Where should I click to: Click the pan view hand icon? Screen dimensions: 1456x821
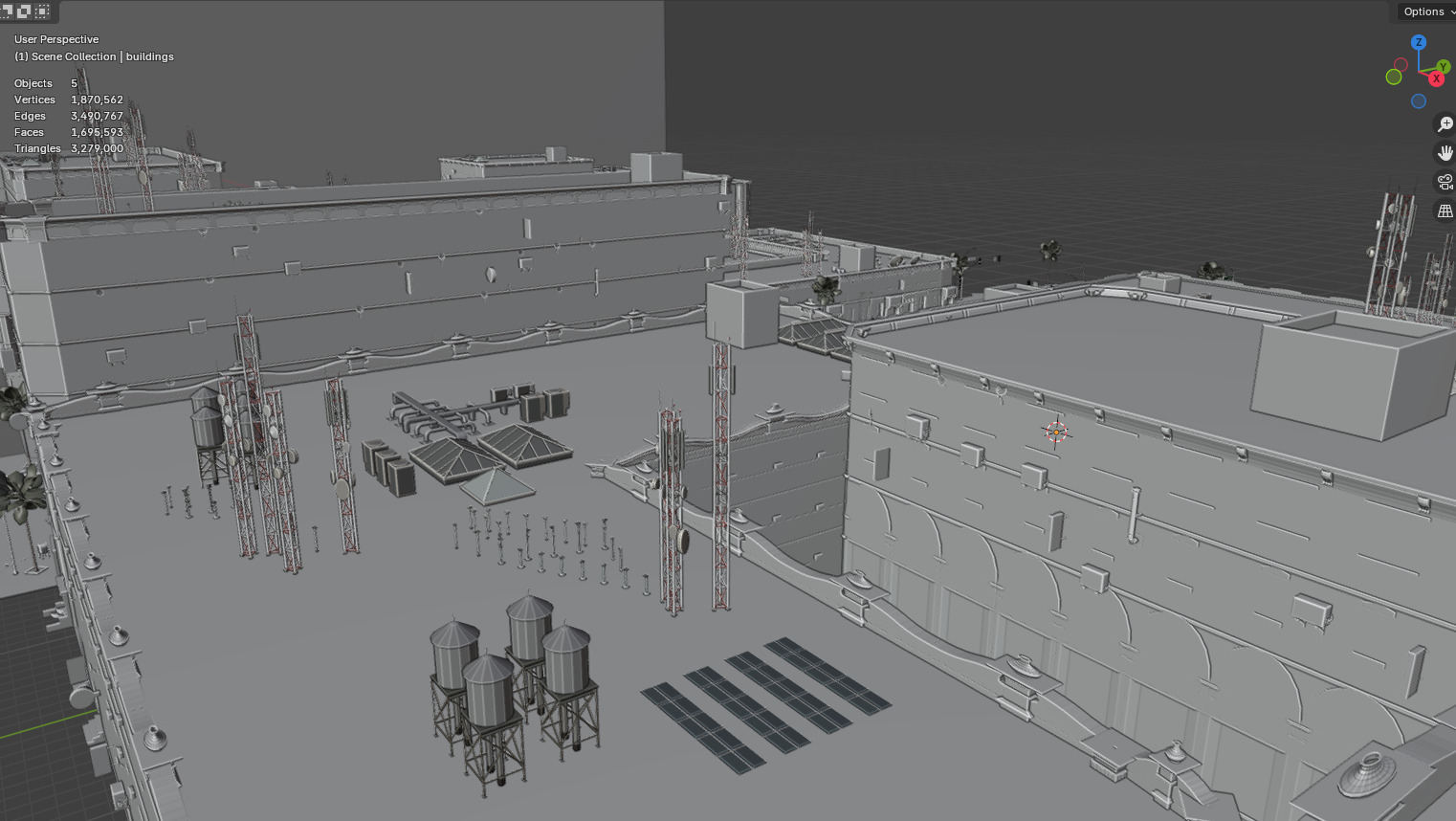[1445, 153]
